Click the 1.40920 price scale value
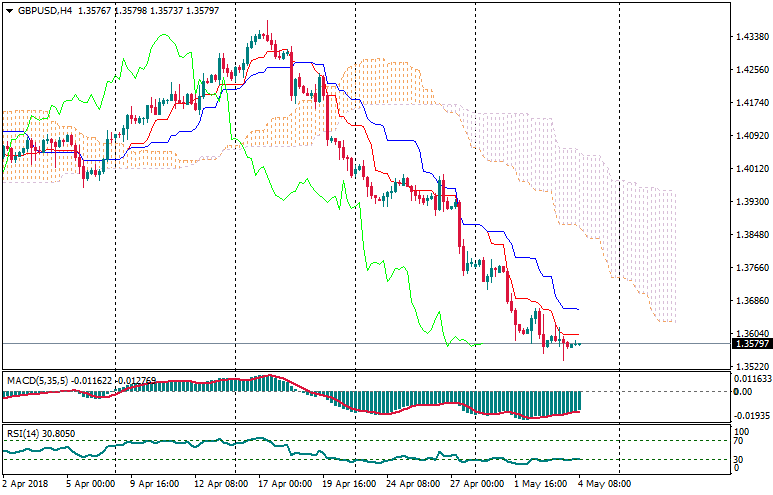 click(750, 136)
